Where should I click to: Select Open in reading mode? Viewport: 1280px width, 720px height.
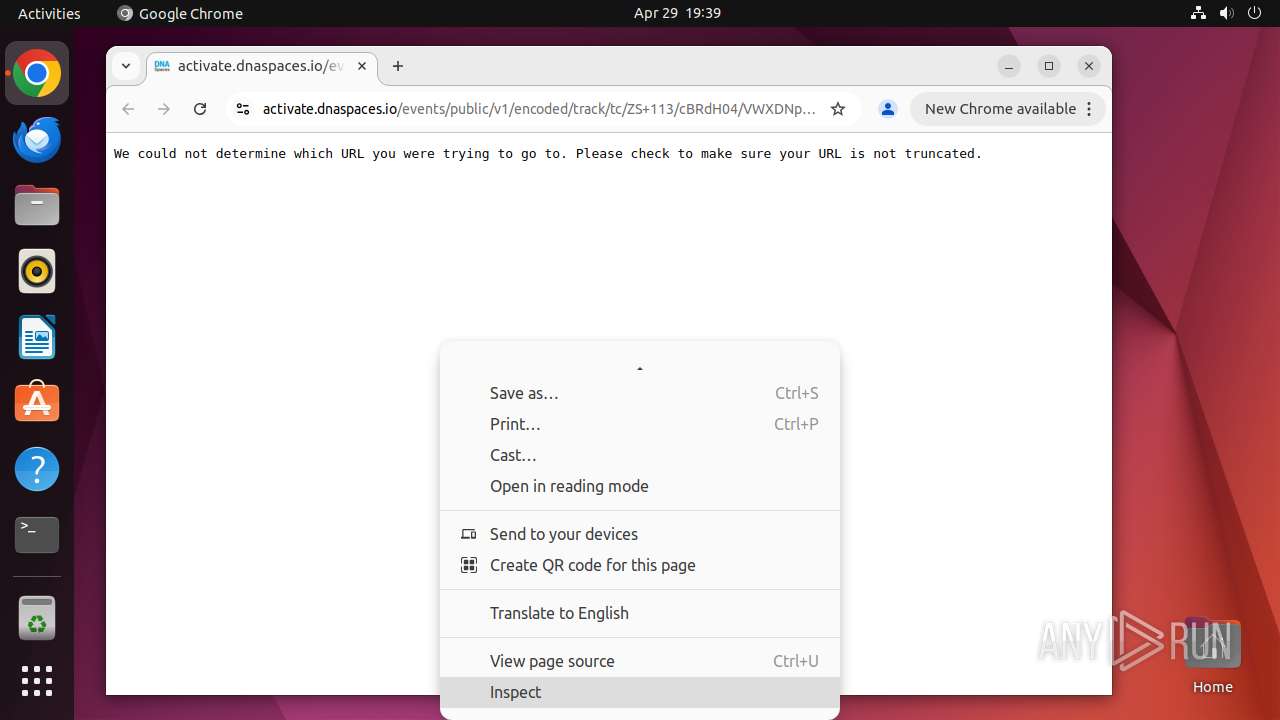pos(640,486)
